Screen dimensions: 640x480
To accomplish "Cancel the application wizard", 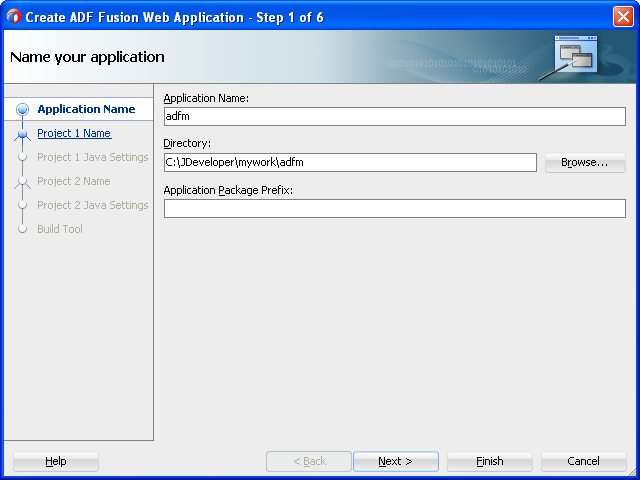I will pyautogui.click(x=583, y=461).
